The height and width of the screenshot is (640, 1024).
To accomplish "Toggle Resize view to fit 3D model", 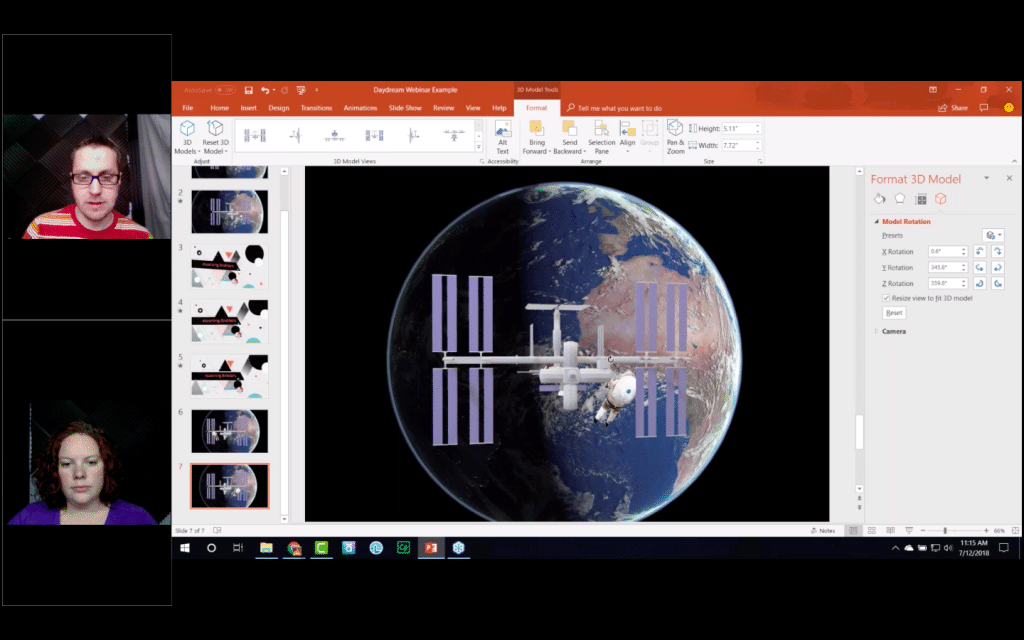I will pyautogui.click(x=887, y=298).
